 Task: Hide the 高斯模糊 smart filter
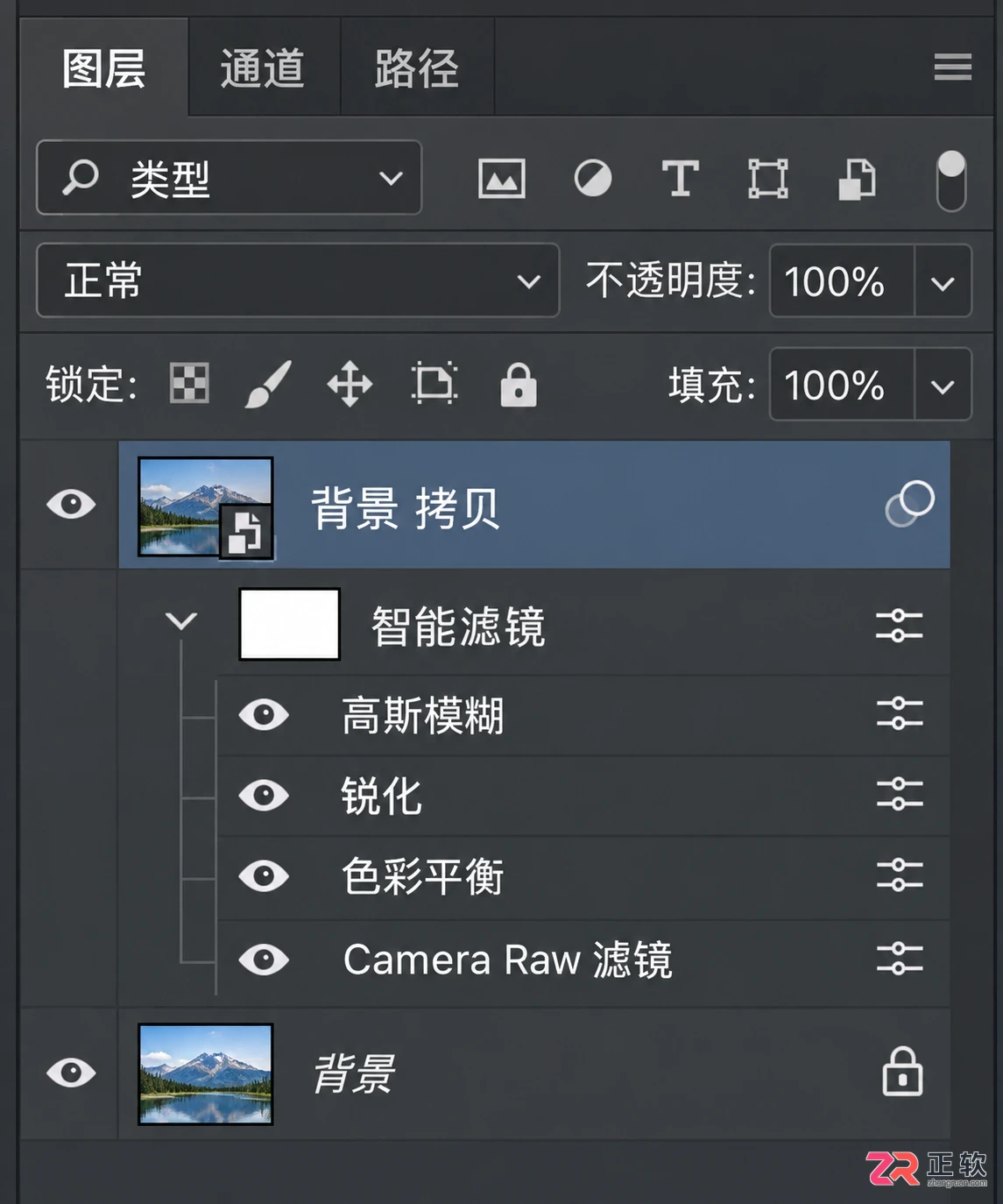(264, 715)
